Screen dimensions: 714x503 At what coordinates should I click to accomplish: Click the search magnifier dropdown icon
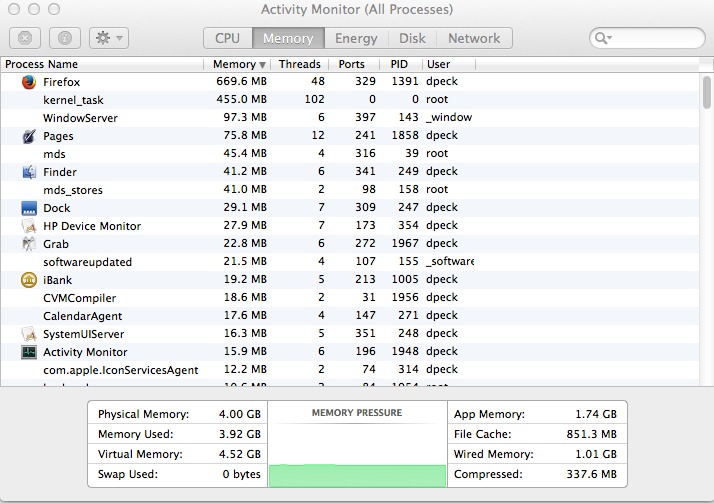click(603, 38)
